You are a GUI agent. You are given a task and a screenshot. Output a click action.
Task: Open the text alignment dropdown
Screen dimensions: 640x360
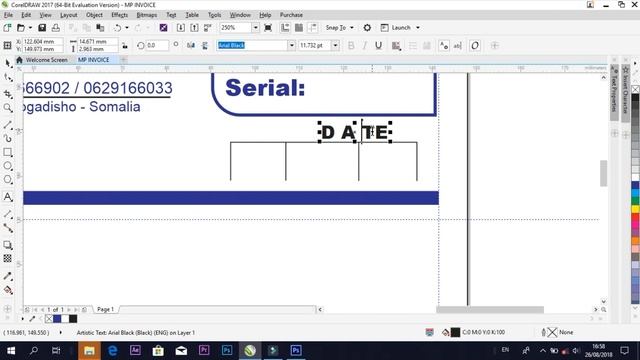point(396,45)
